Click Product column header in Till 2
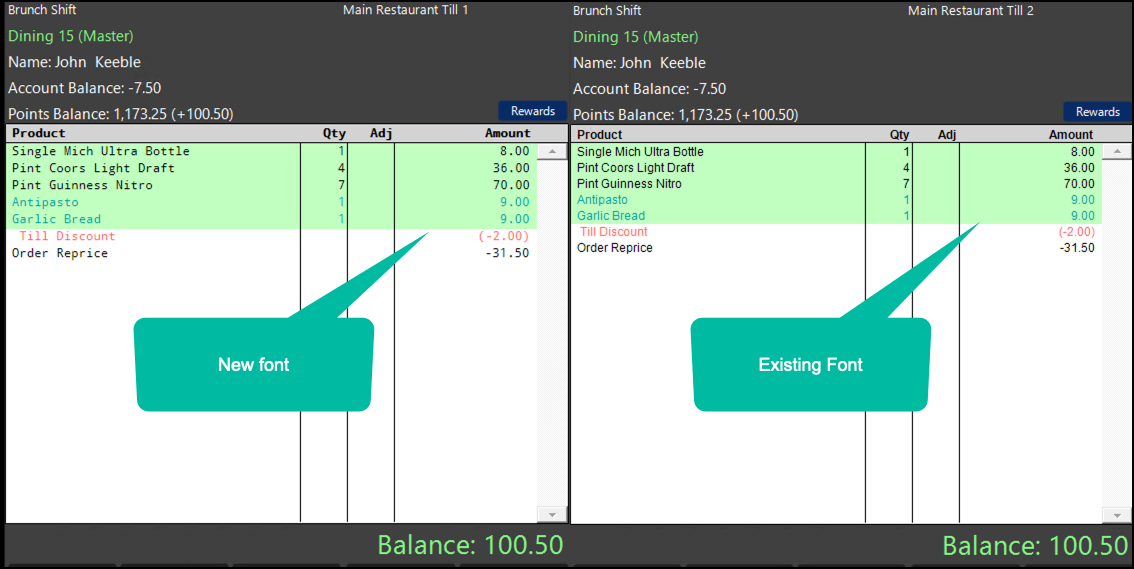This screenshot has height=569, width=1134. (x=600, y=134)
